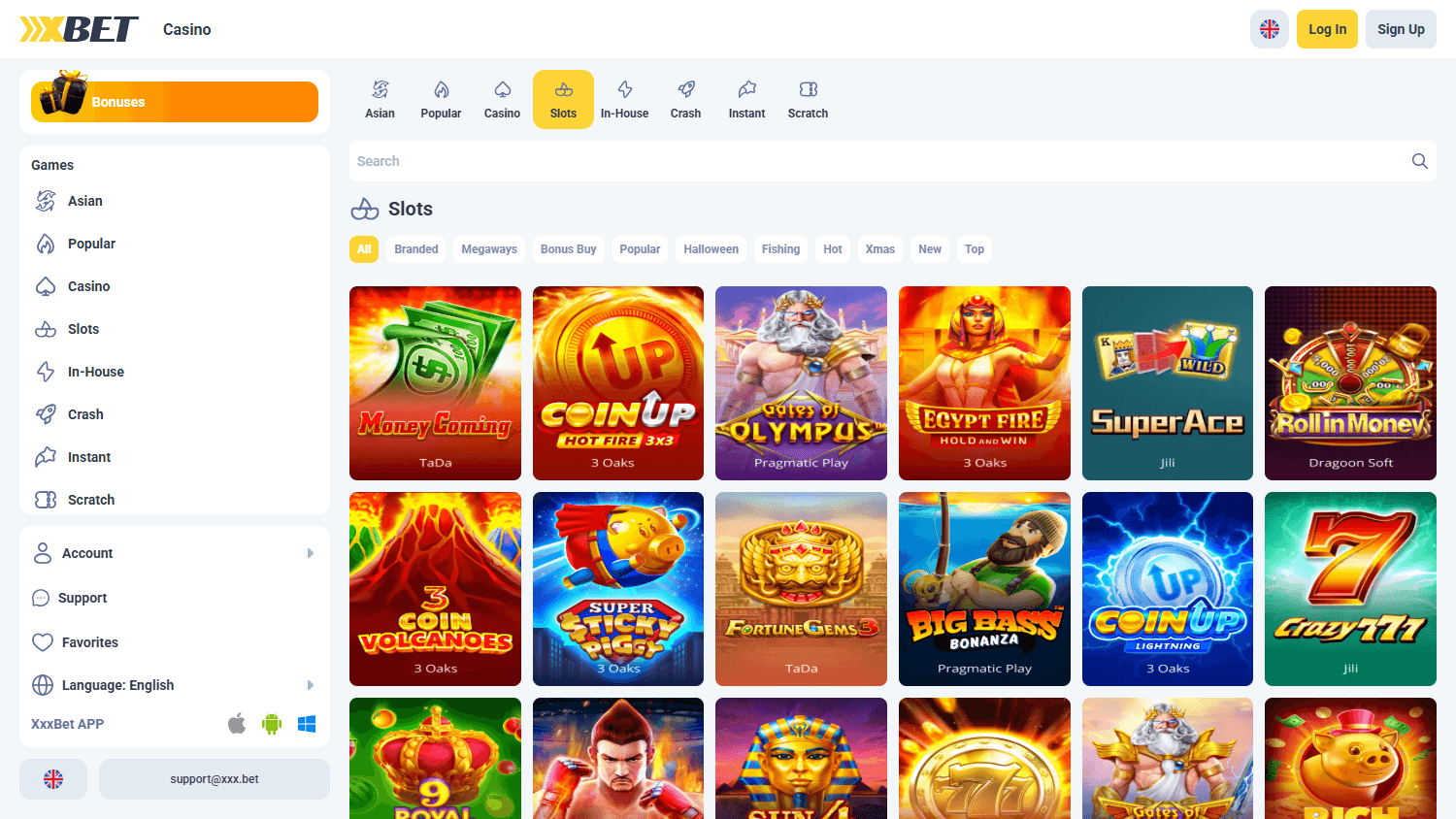Filter slots by Top

coord(975,249)
